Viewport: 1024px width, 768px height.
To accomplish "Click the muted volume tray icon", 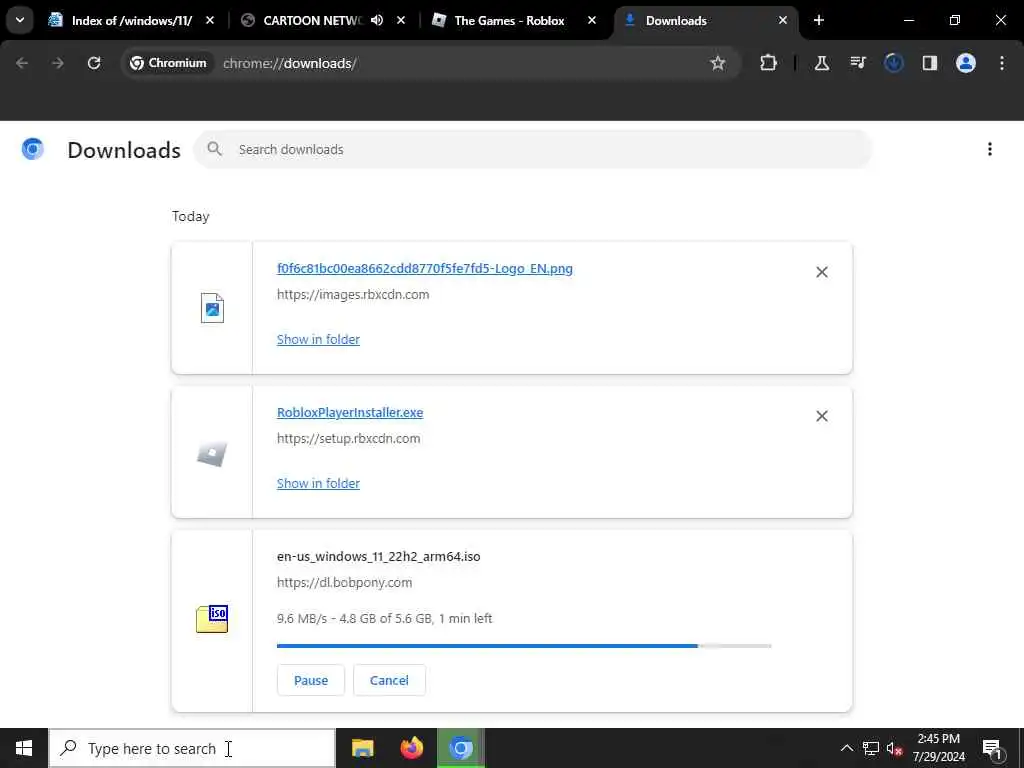I will point(894,748).
